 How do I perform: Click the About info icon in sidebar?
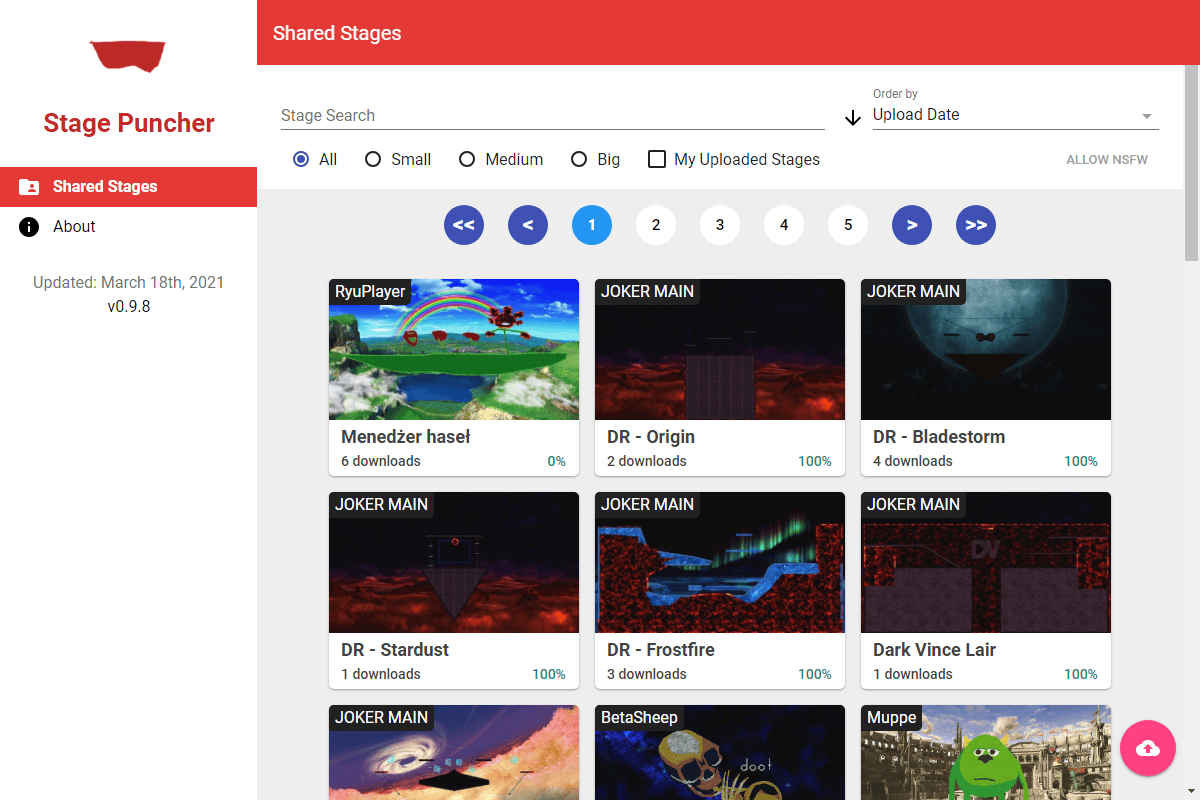(x=29, y=227)
